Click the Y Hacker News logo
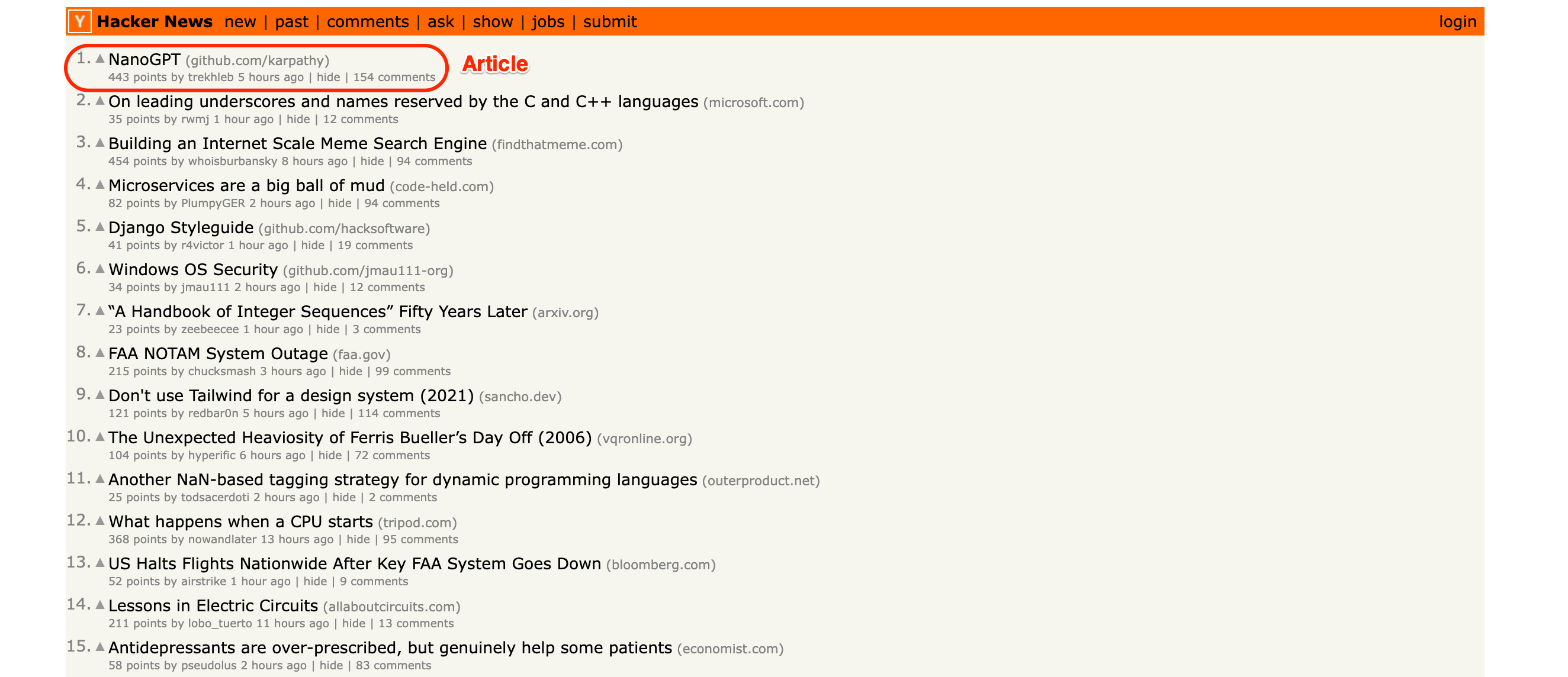 pyautogui.click(x=80, y=20)
